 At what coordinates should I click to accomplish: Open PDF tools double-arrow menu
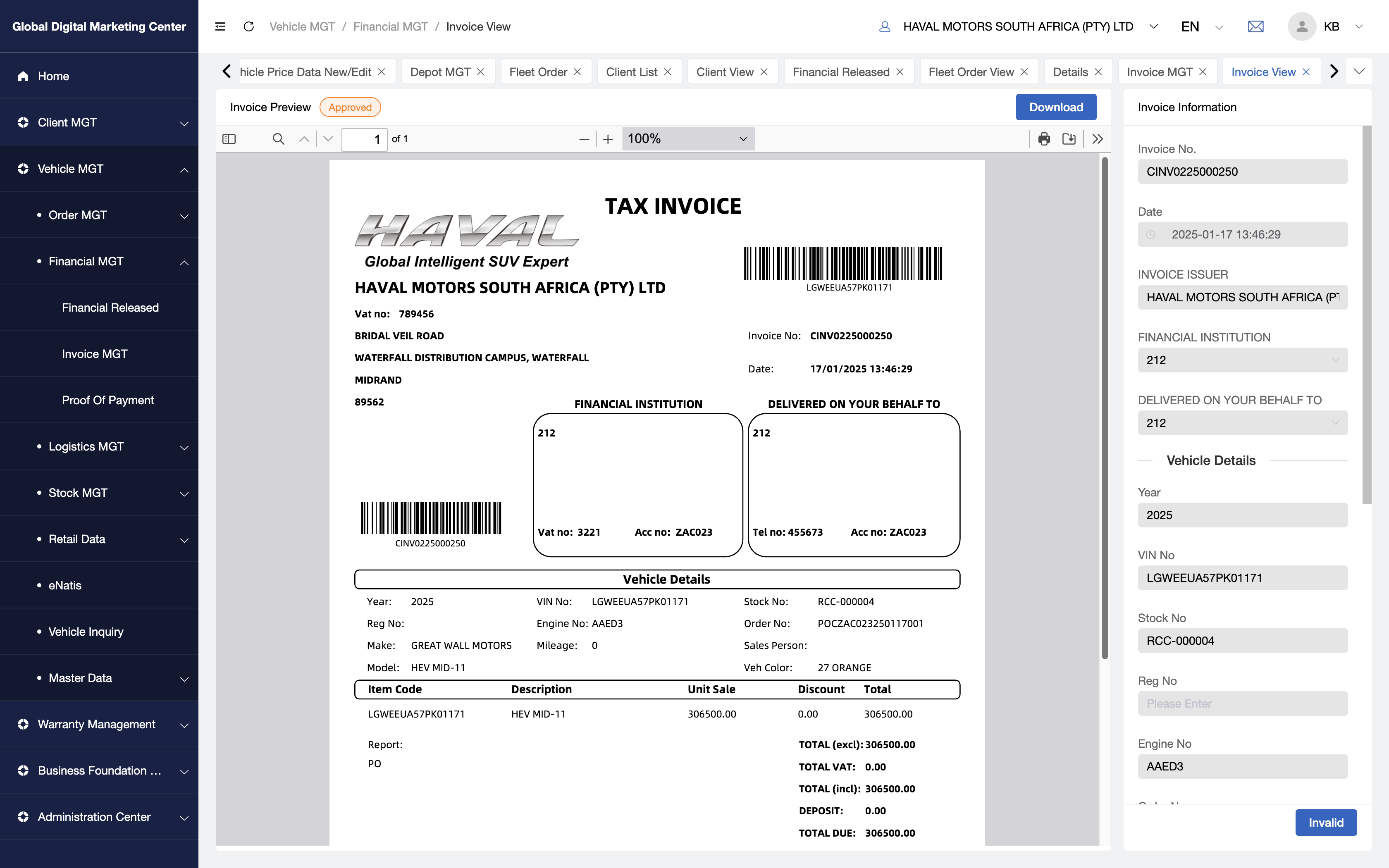(x=1098, y=139)
